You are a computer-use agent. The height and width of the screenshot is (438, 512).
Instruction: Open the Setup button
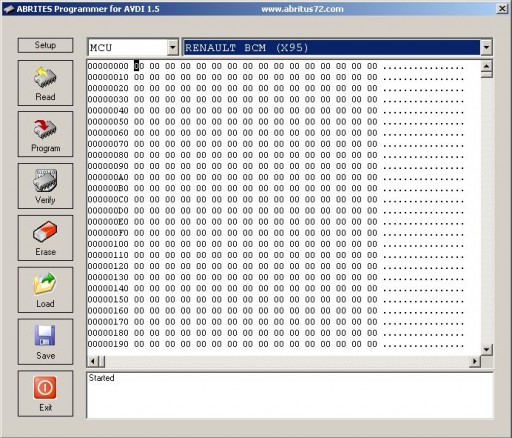45,45
